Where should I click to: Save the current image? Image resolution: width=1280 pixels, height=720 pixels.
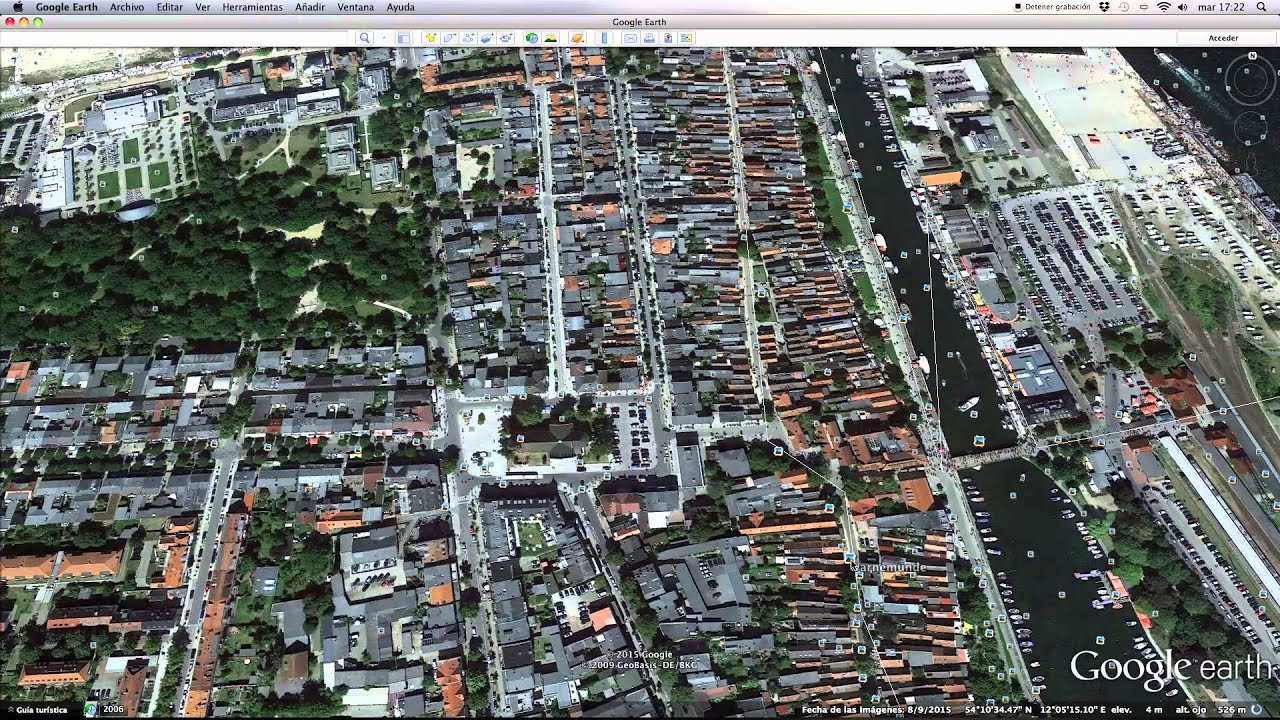(686, 38)
